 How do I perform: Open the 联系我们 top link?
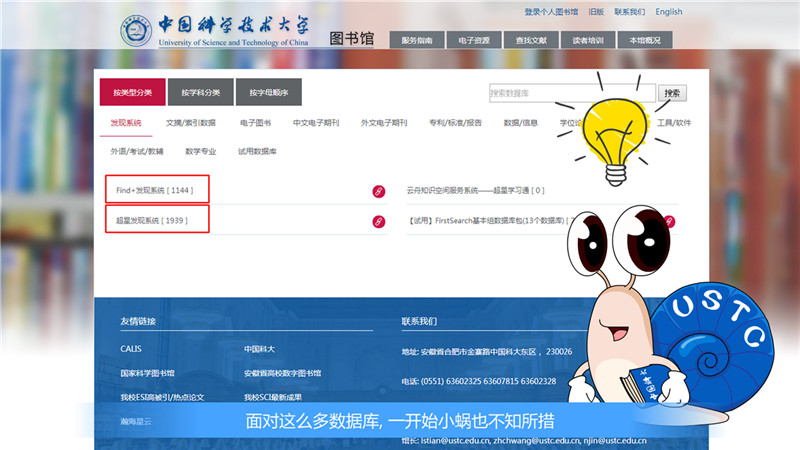(630, 12)
